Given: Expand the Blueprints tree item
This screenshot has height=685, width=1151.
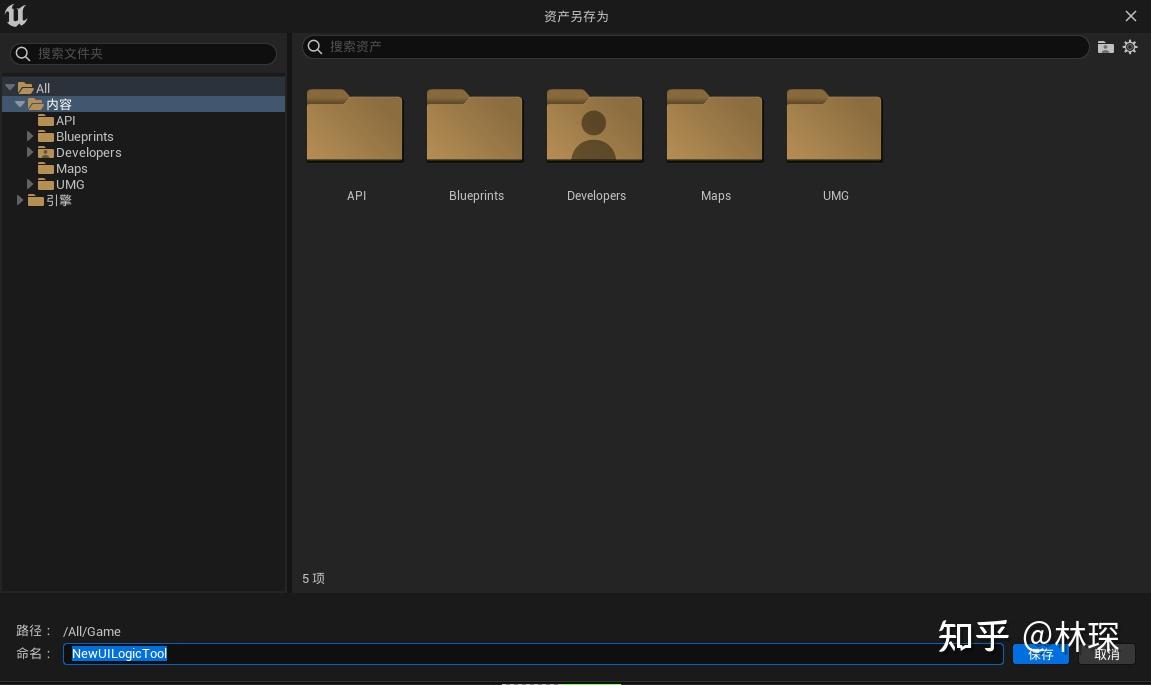Looking at the screenshot, I should click(30, 136).
